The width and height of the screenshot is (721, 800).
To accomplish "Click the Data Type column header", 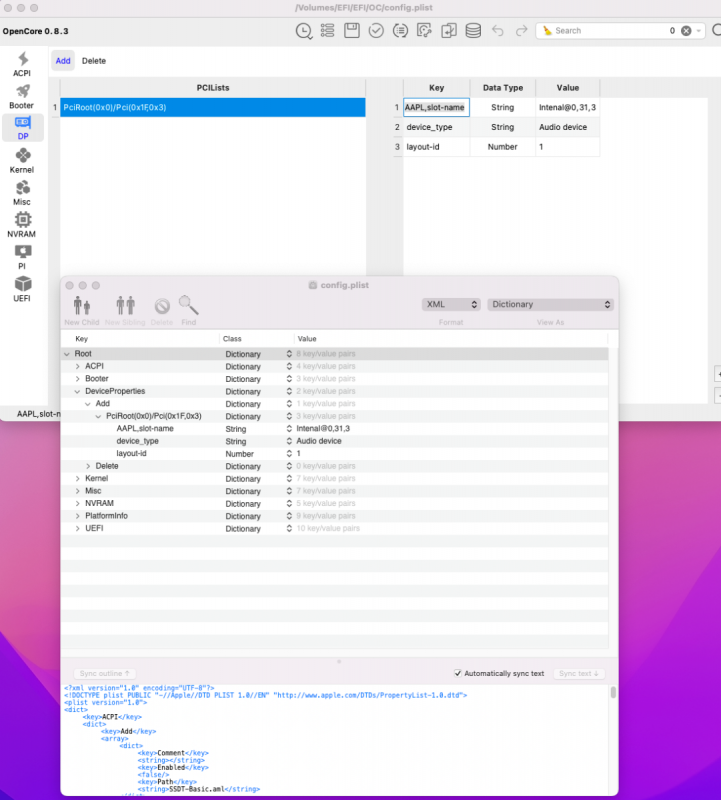I will 503,88.
